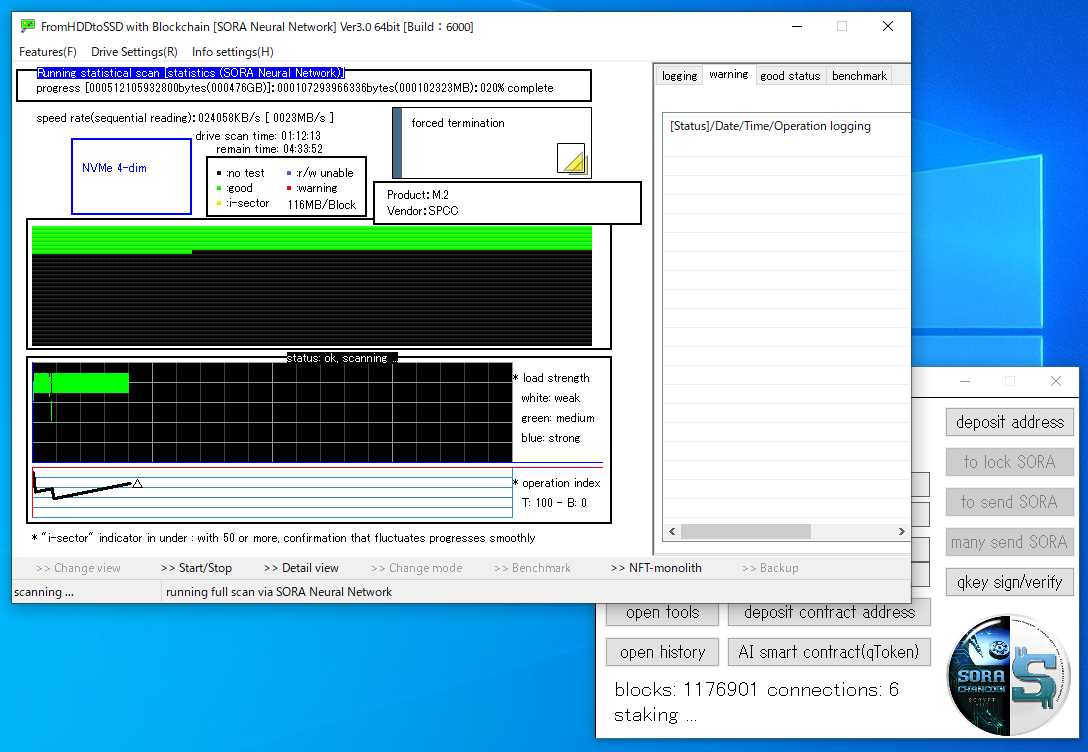
Task: Click the operation index triangle marker
Action: [137, 484]
